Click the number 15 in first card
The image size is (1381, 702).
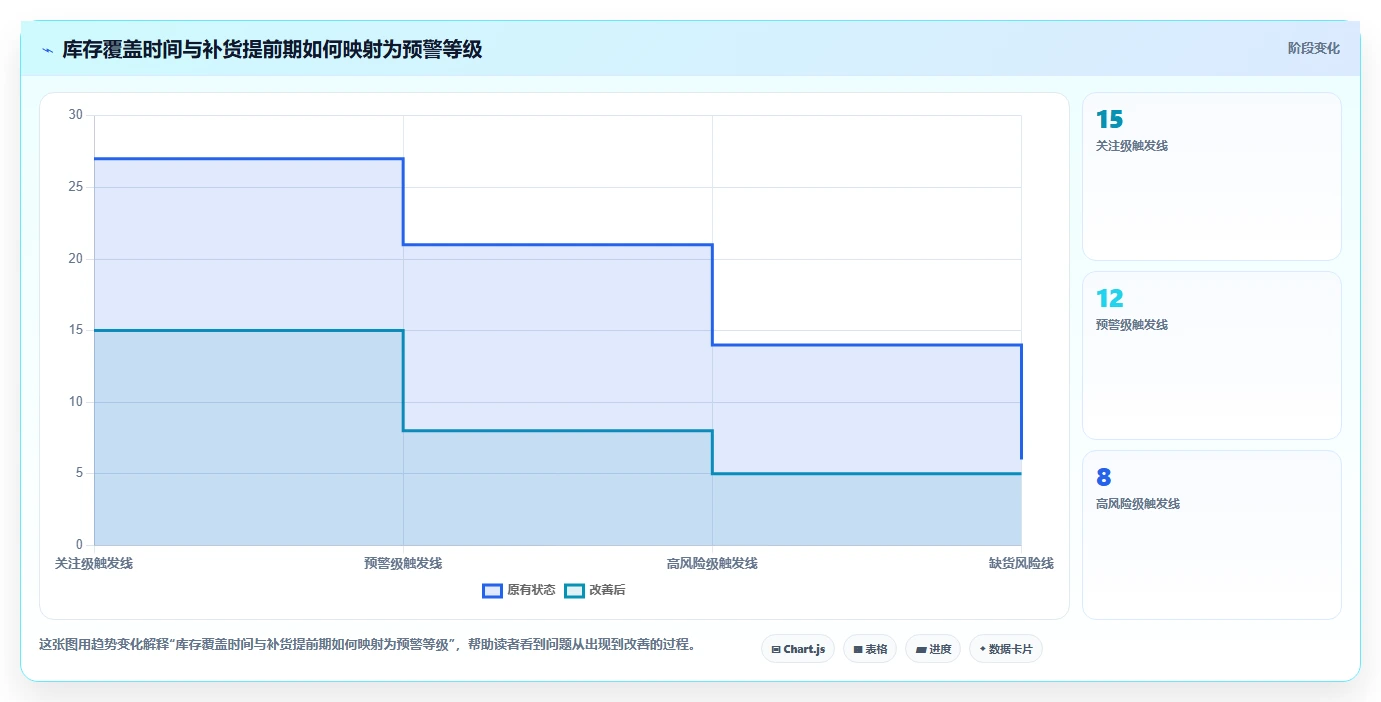point(1109,120)
